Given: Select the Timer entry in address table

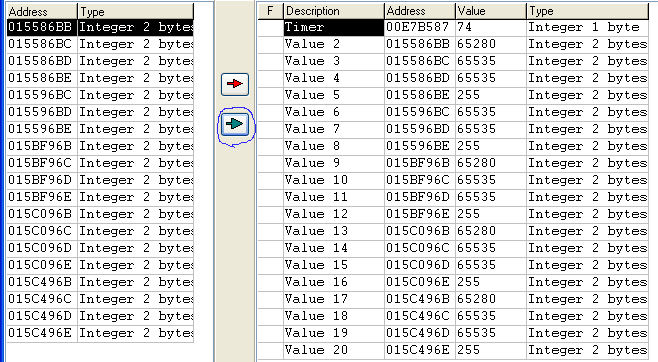Looking at the screenshot, I should pos(334,27).
